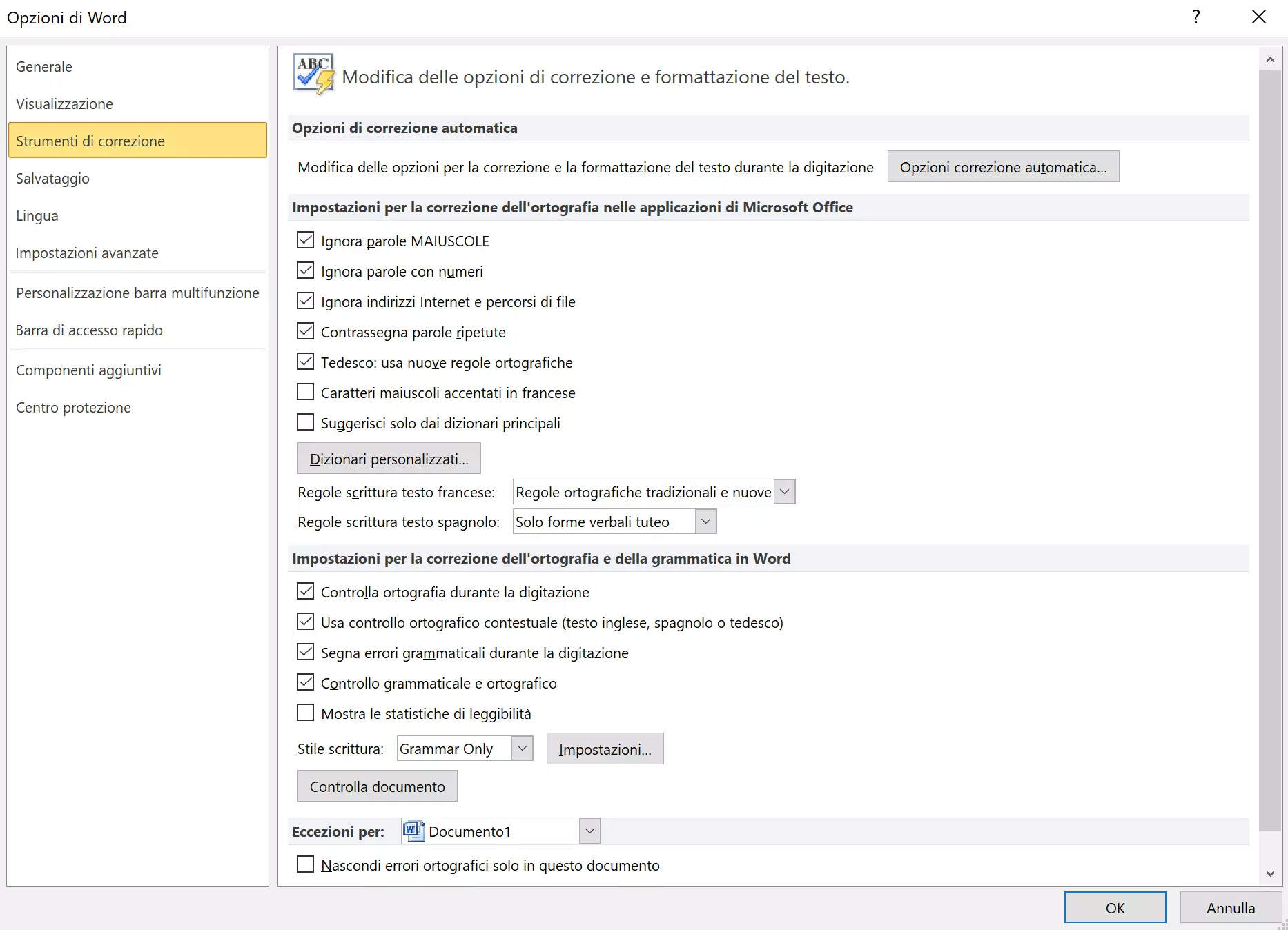The image size is (1288, 930).
Task: Toggle Ignora parole con numeri checkbox
Action: (x=305, y=270)
